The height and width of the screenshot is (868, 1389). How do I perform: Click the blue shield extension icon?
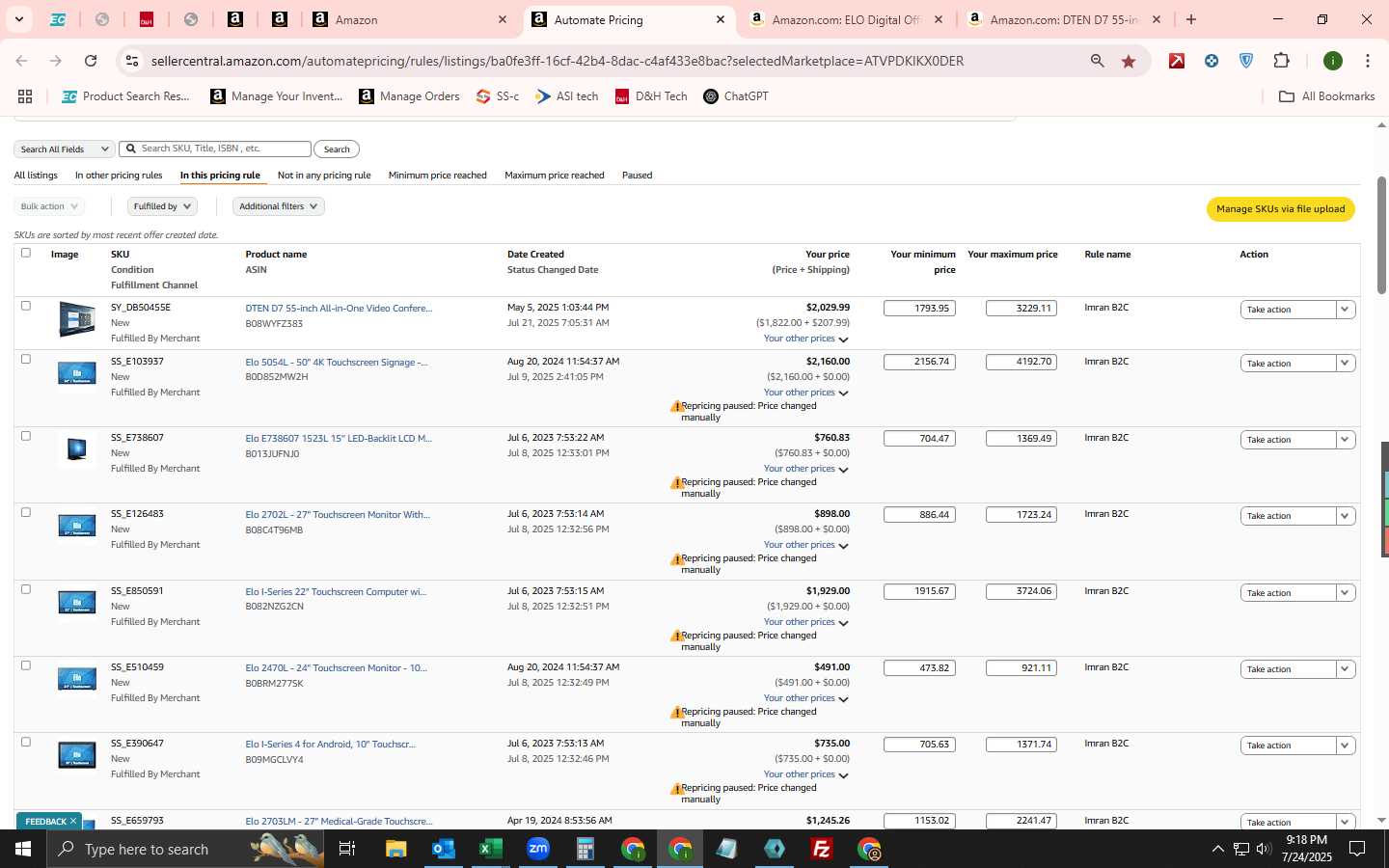click(x=1246, y=61)
